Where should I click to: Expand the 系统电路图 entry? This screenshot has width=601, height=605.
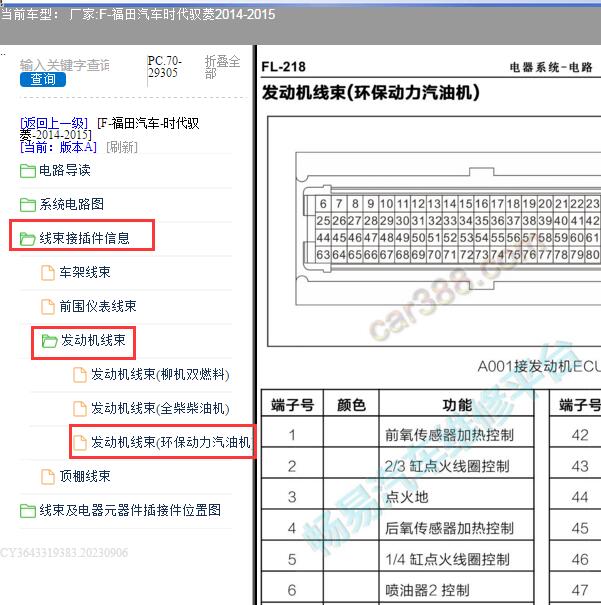(72, 204)
